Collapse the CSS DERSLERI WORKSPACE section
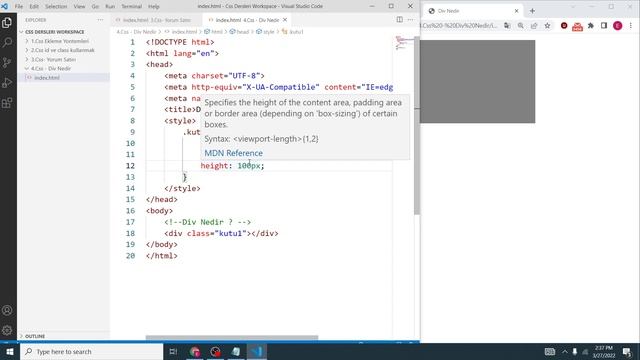 point(54,32)
